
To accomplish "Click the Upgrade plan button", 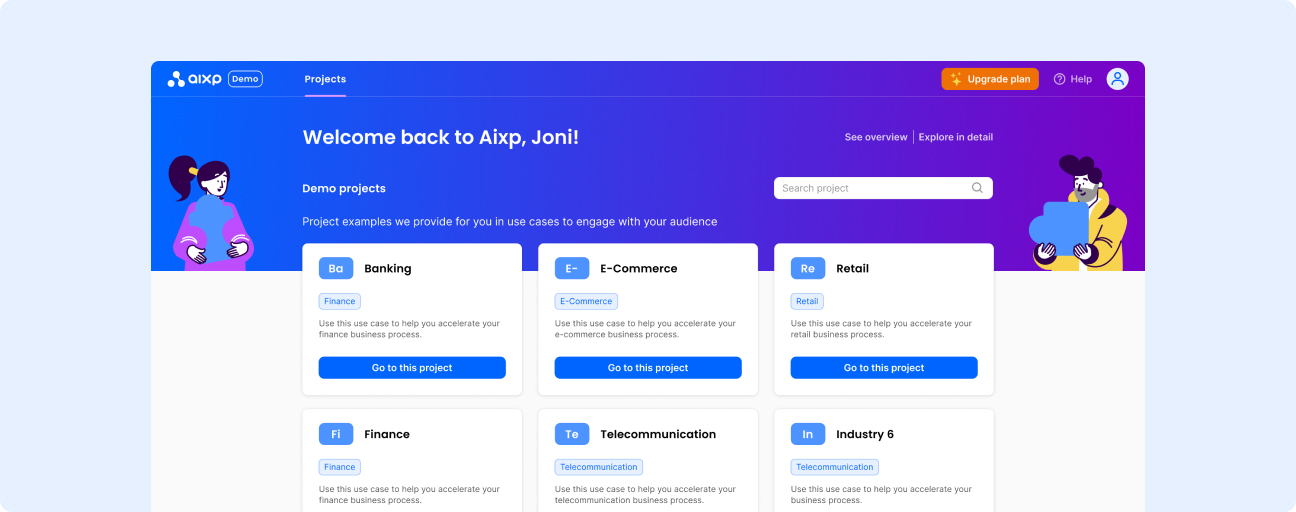I will pos(990,79).
